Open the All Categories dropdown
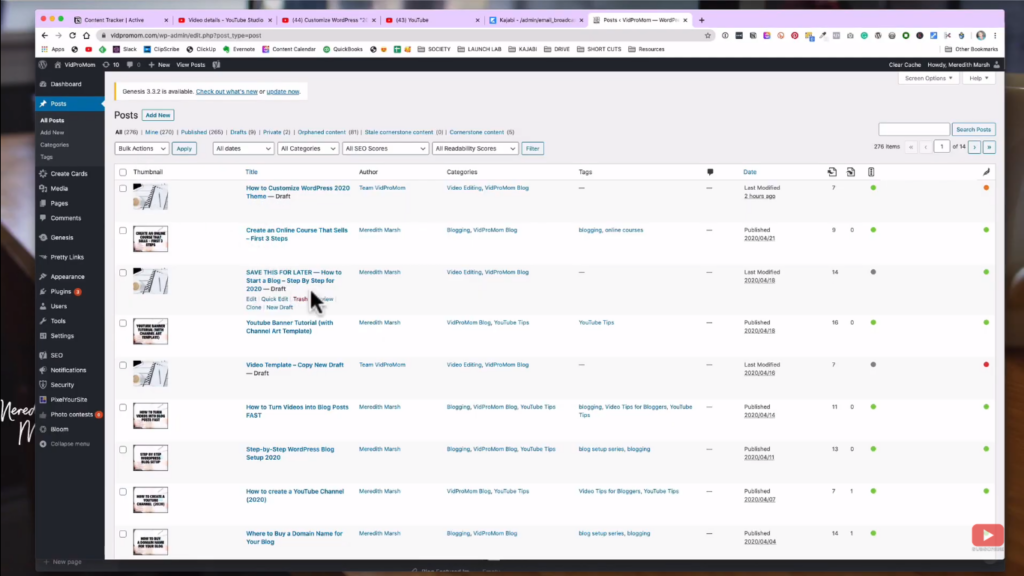This screenshot has width=1024, height=576. point(308,148)
